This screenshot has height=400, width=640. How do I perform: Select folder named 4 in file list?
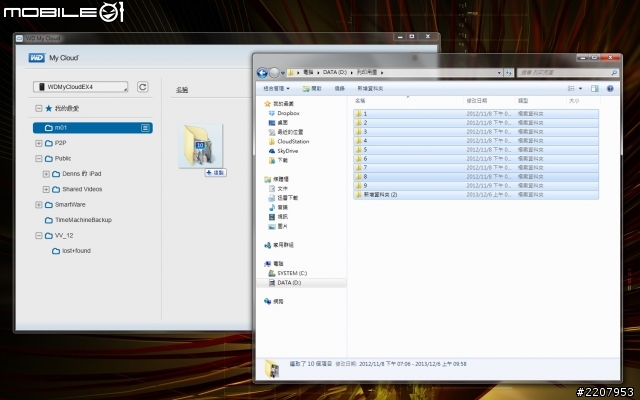[476, 141]
